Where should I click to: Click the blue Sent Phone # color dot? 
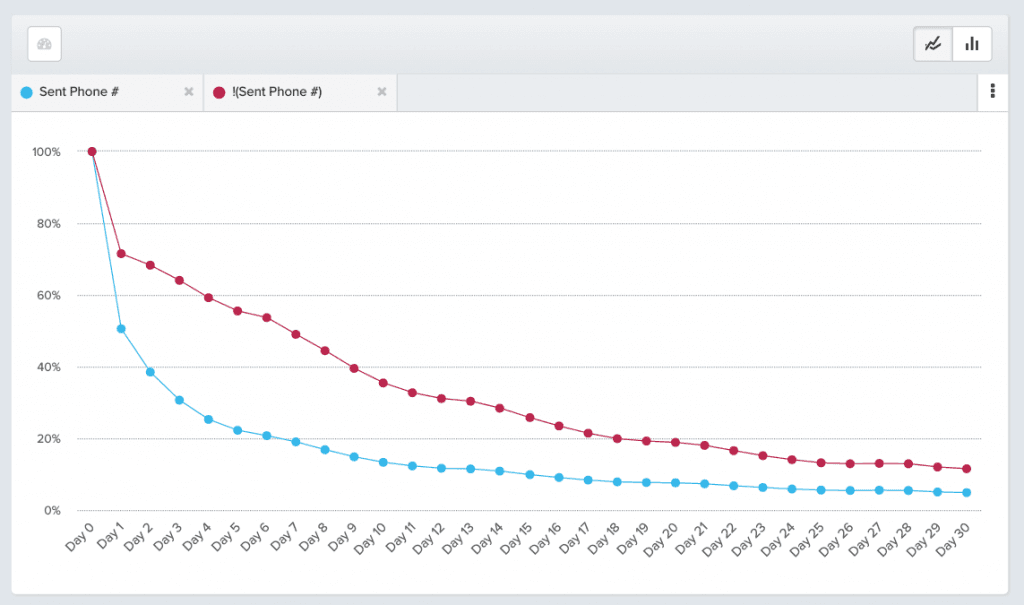click(26, 92)
